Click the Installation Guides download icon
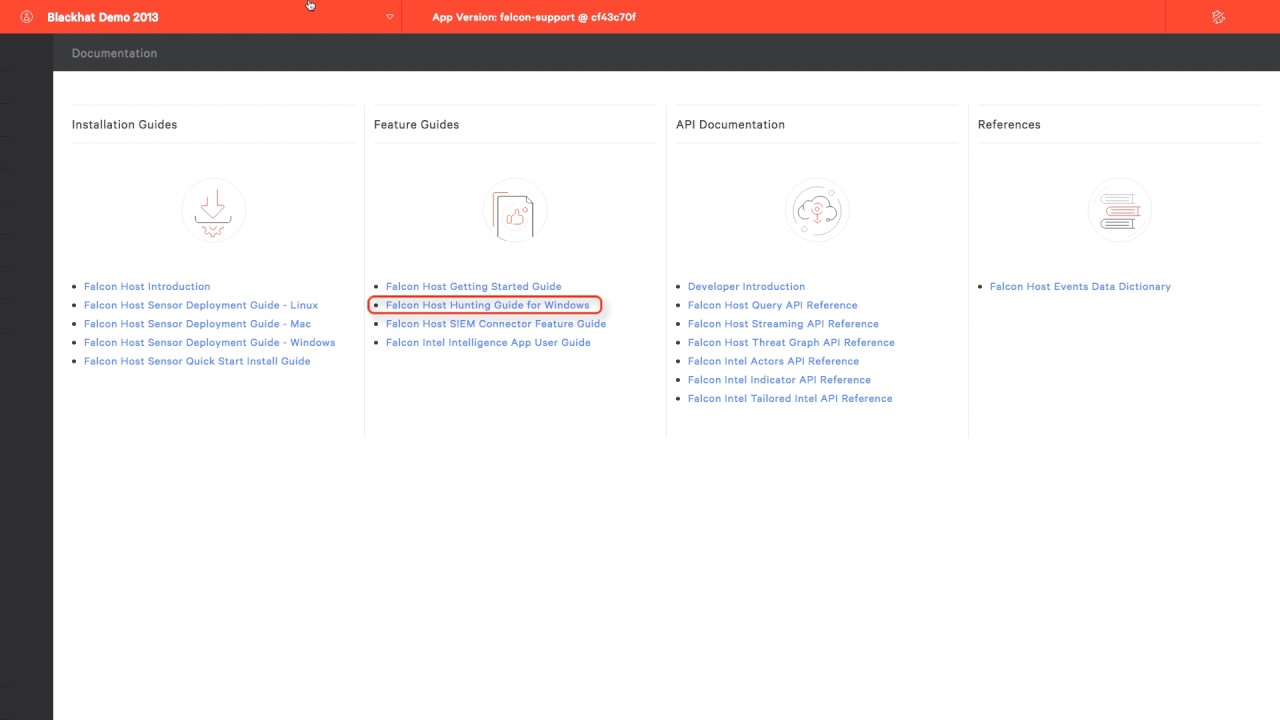 tap(213, 210)
